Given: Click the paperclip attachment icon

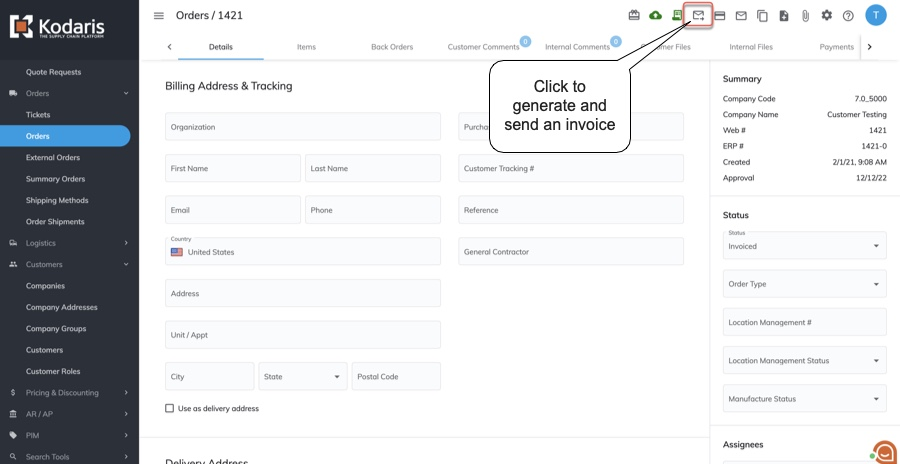Looking at the screenshot, I should tap(805, 16).
